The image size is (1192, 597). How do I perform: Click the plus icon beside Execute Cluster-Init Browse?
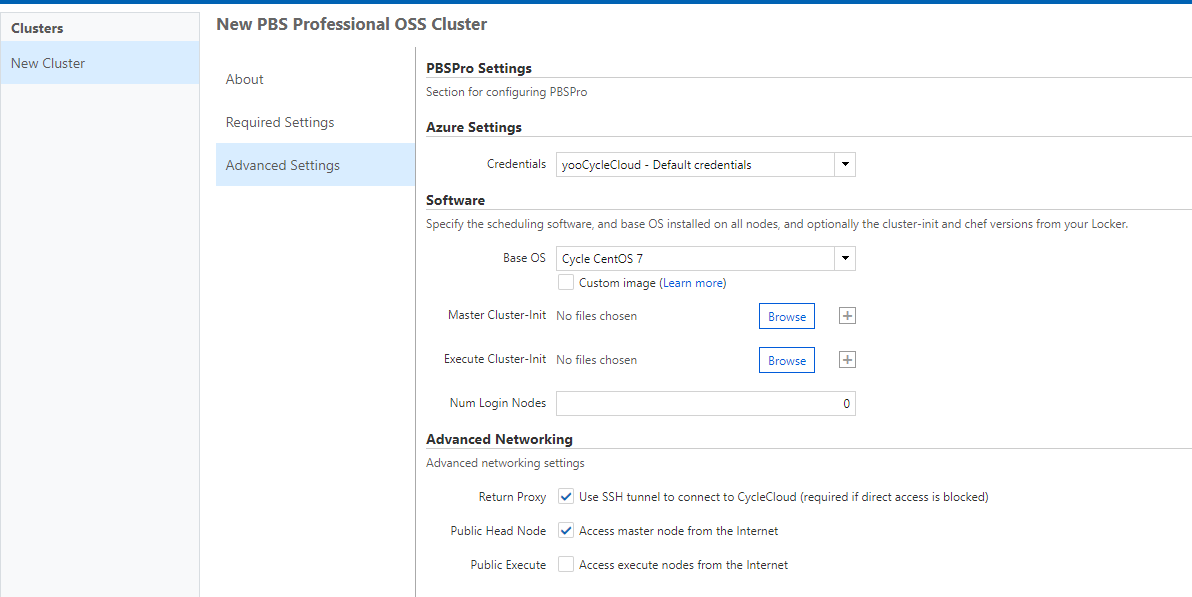coord(847,359)
